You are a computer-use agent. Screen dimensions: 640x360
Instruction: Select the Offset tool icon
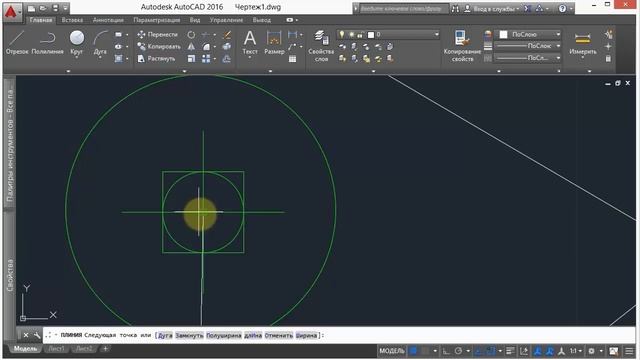(x=227, y=59)
